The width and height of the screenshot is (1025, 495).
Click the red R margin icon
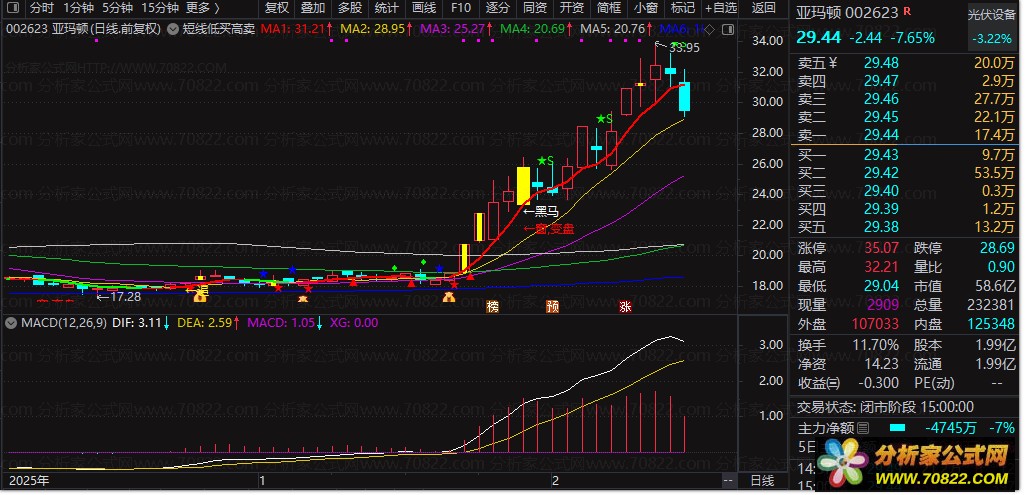(906, 10)
